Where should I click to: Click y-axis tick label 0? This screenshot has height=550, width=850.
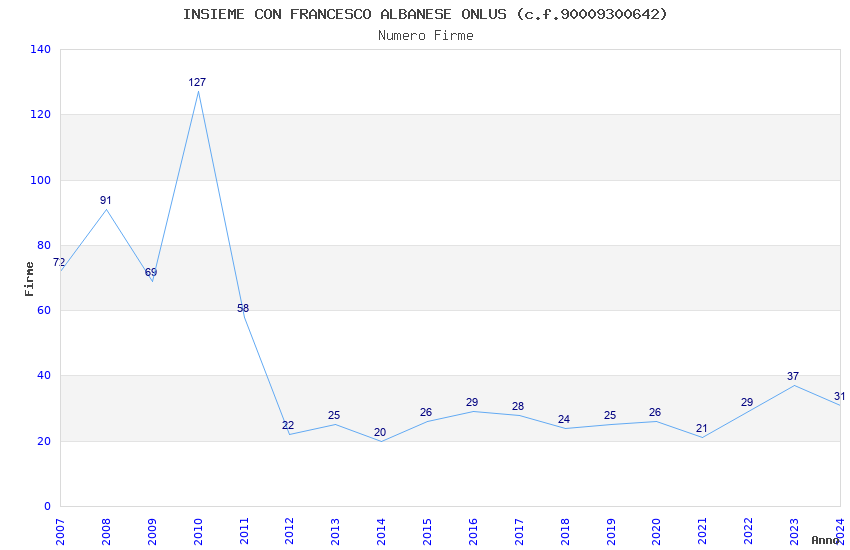pos(48,506)
